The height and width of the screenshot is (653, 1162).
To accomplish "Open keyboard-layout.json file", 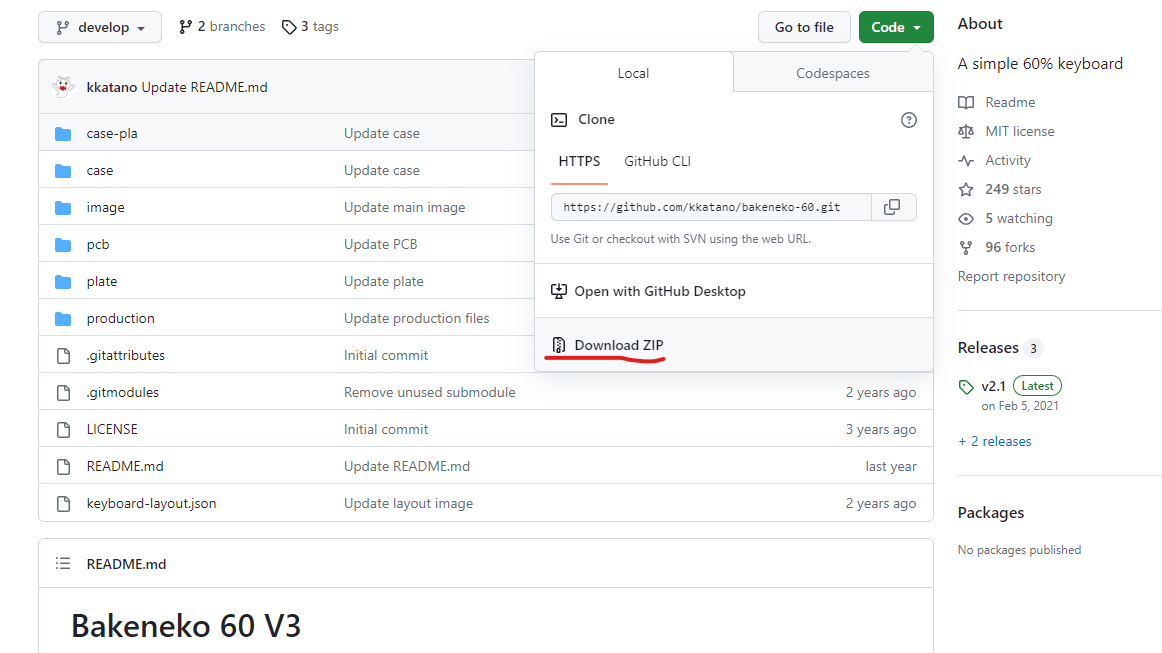I will (x=151, y=504).
